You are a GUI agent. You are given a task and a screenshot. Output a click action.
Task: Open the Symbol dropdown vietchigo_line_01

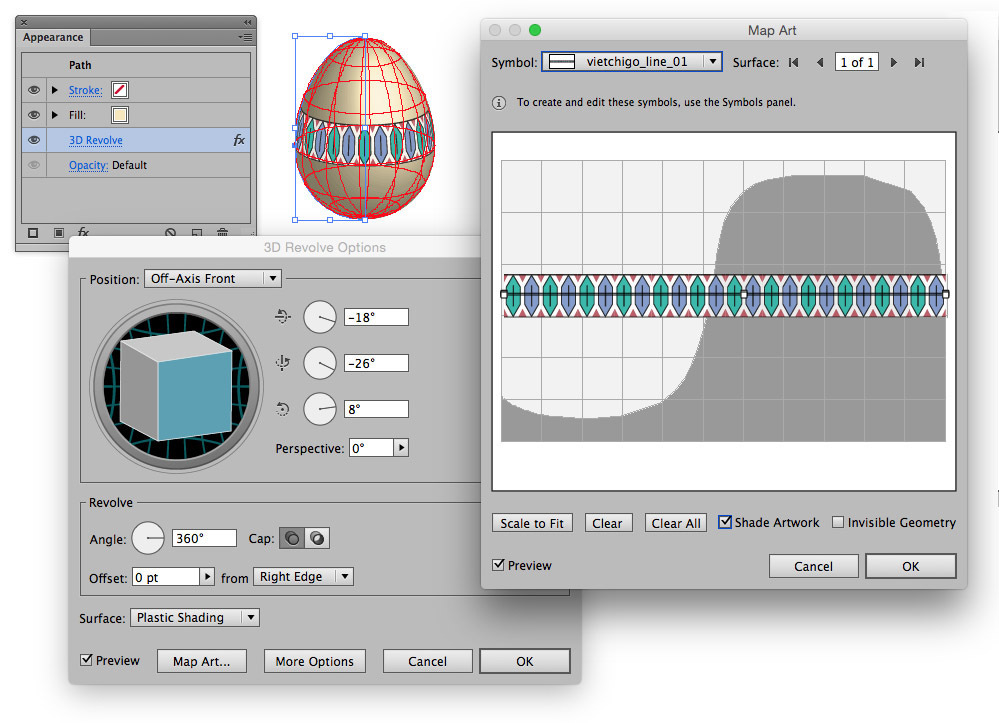tap(631, 62)
